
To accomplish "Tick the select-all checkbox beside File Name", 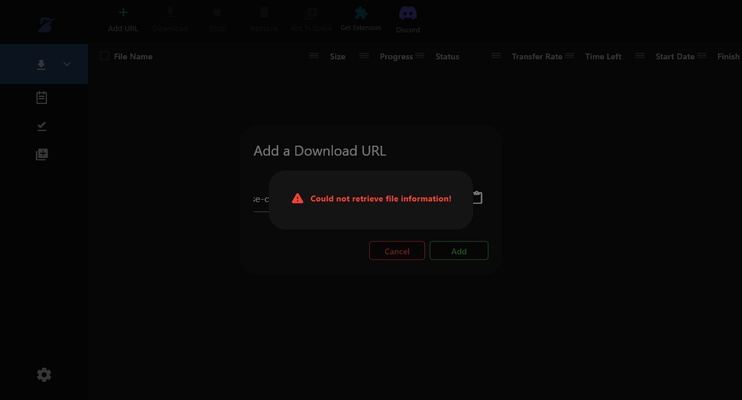I will point(103,57).
